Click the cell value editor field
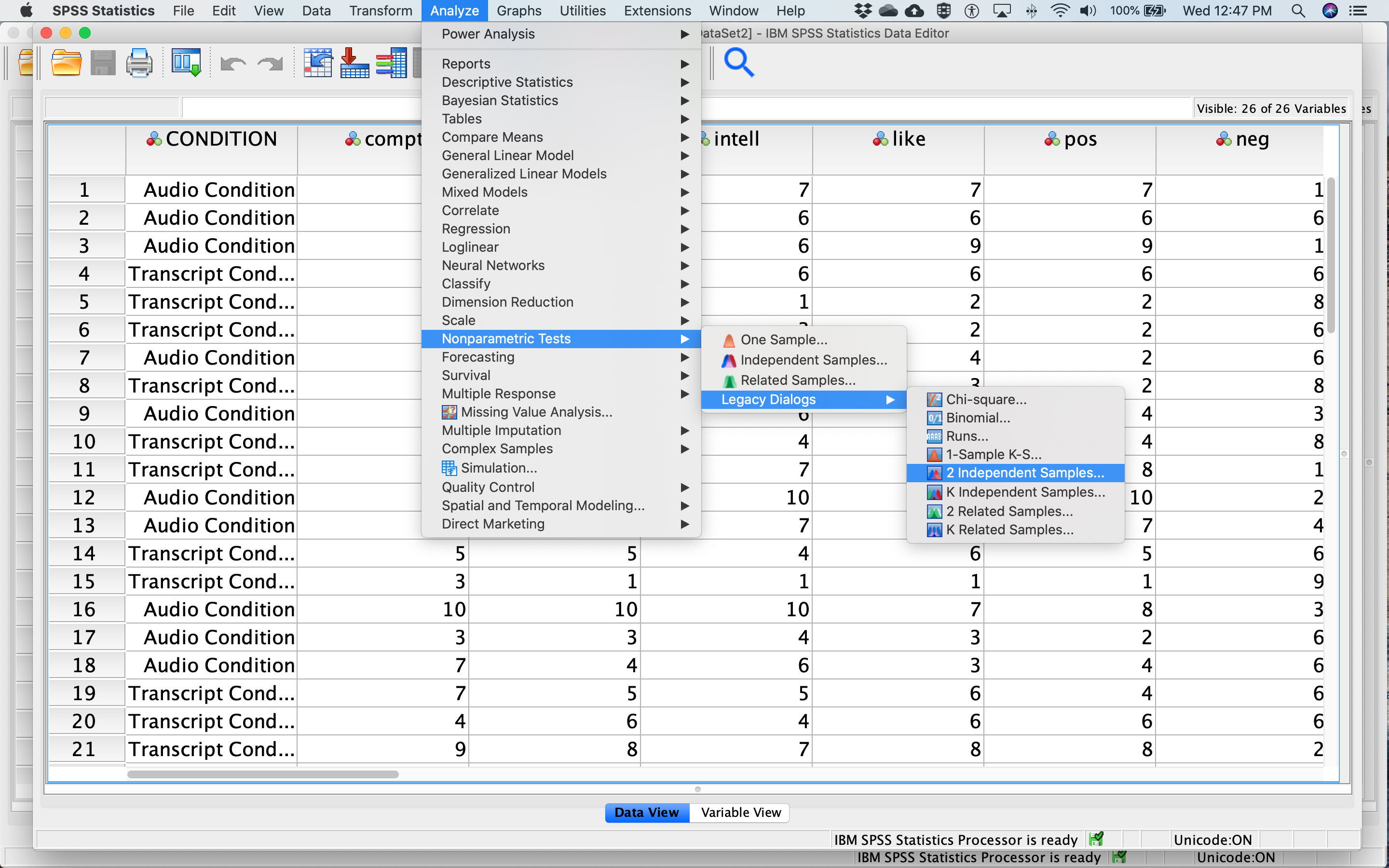This screenshot has width=1389, height=868. [x=686, y=108]
